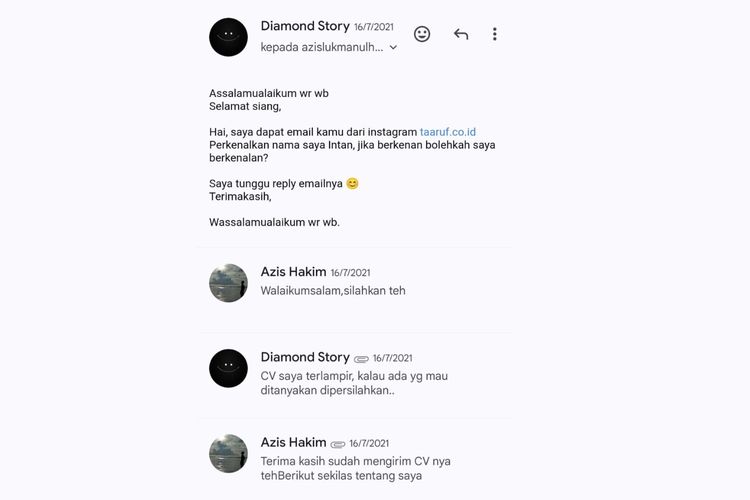Tap the 16/7/2021 date on the first email
Image resolution: width=750 pixels, height=500 pixels.
click(374, 26)
